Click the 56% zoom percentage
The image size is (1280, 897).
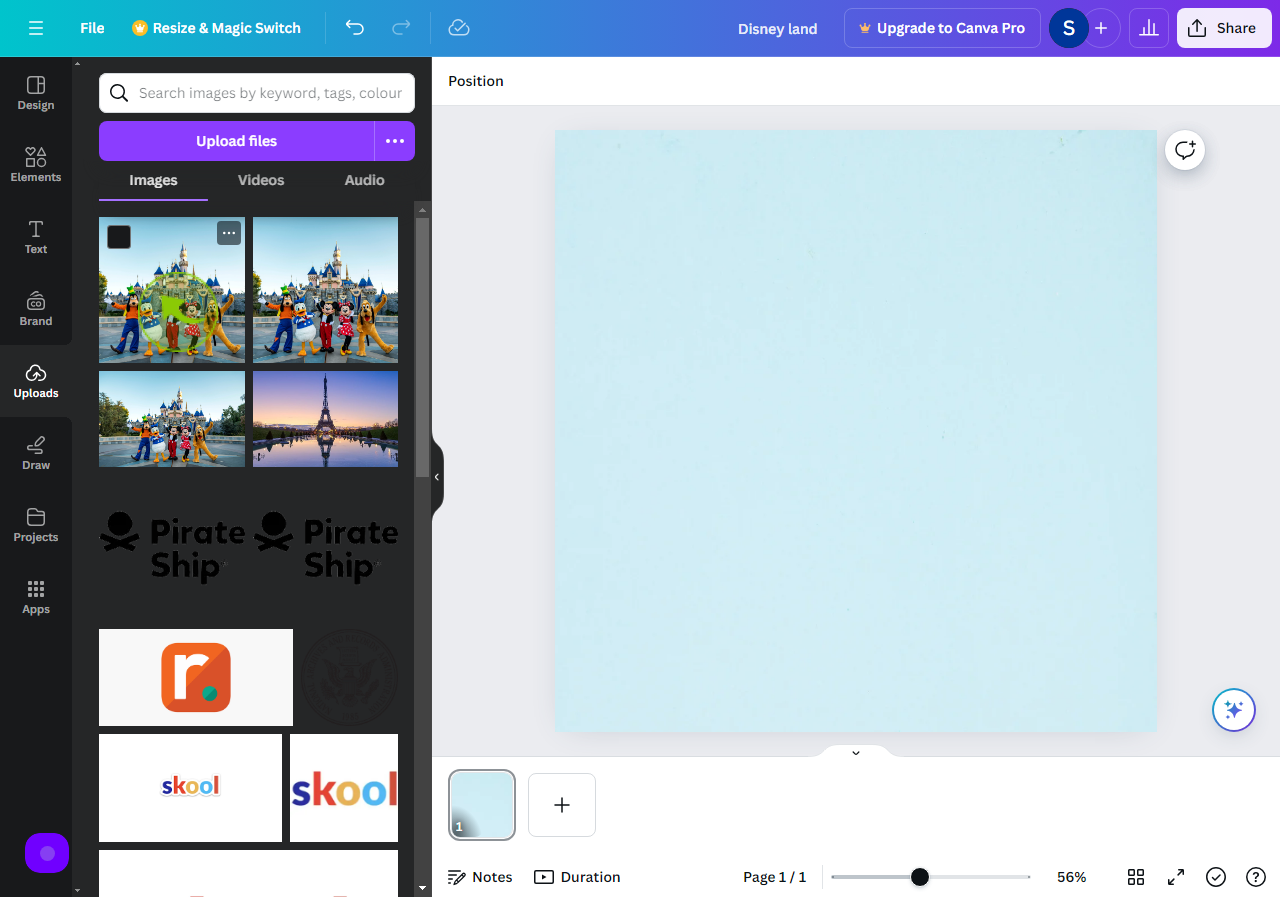coord(1072,877)
